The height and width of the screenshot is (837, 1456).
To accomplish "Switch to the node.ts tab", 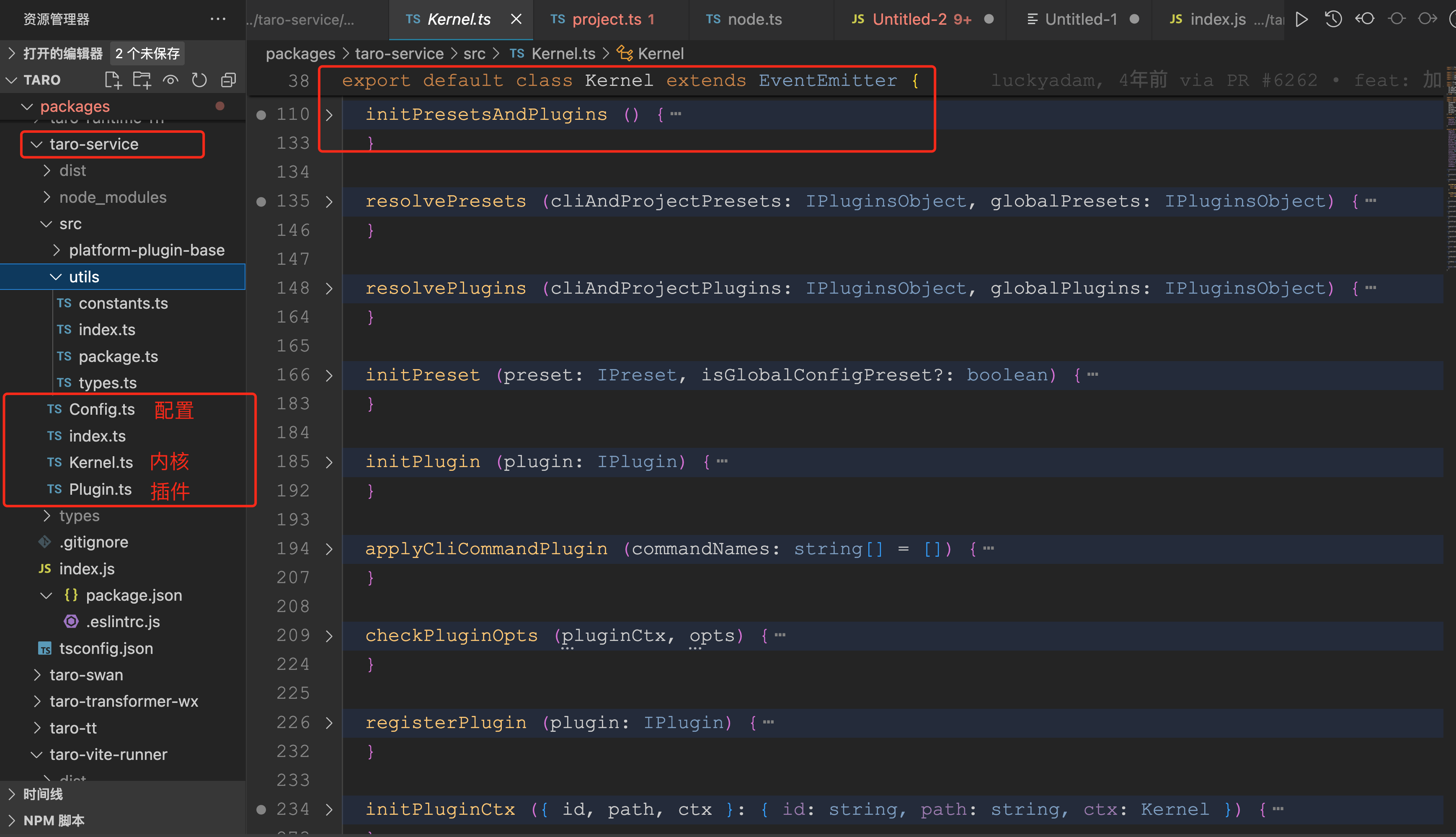I will point(761,20).
